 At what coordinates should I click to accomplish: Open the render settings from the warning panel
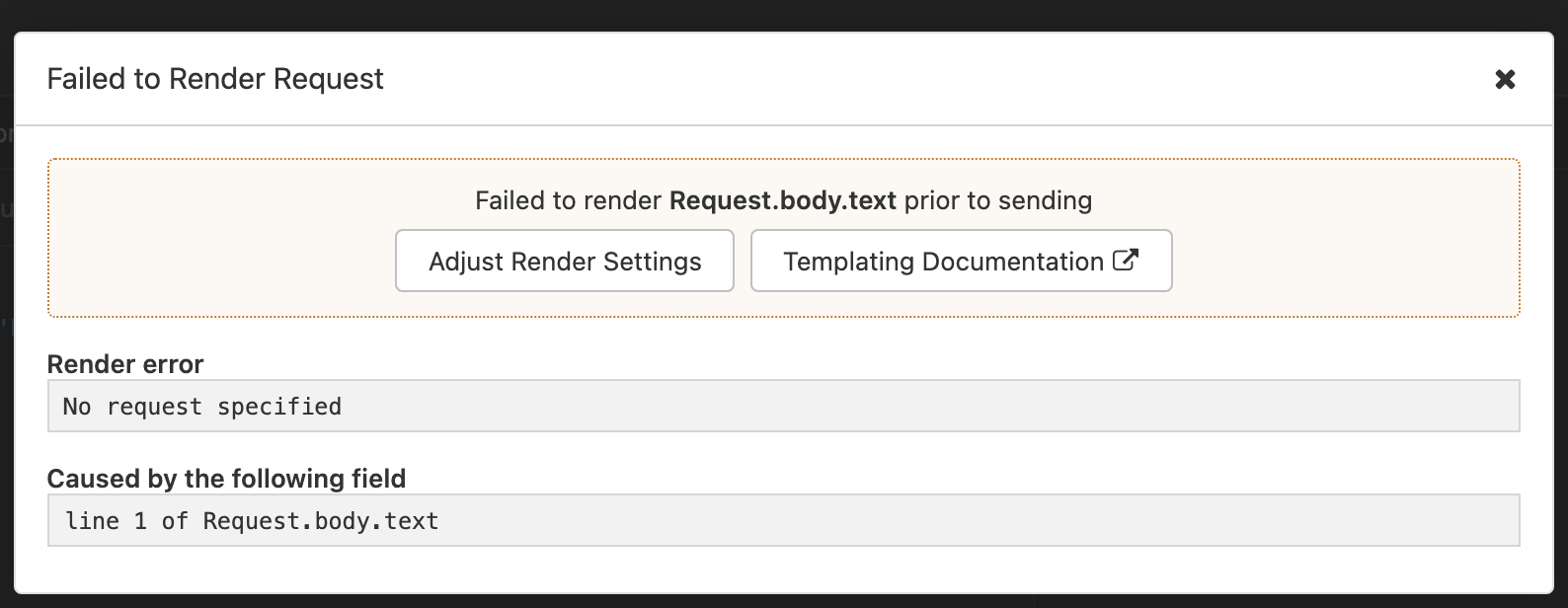pos(564,261)
